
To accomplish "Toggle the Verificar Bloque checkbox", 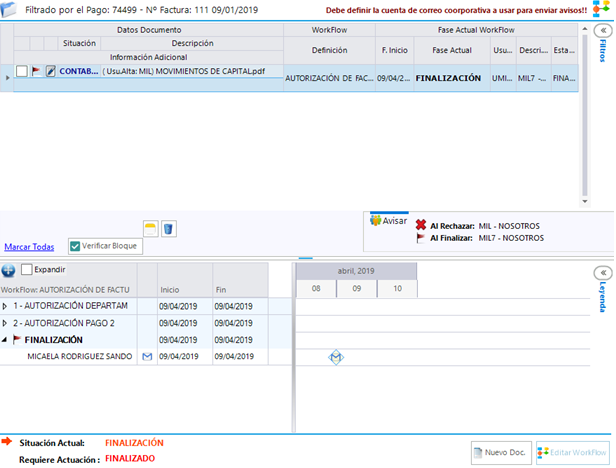I will (75, 246).
